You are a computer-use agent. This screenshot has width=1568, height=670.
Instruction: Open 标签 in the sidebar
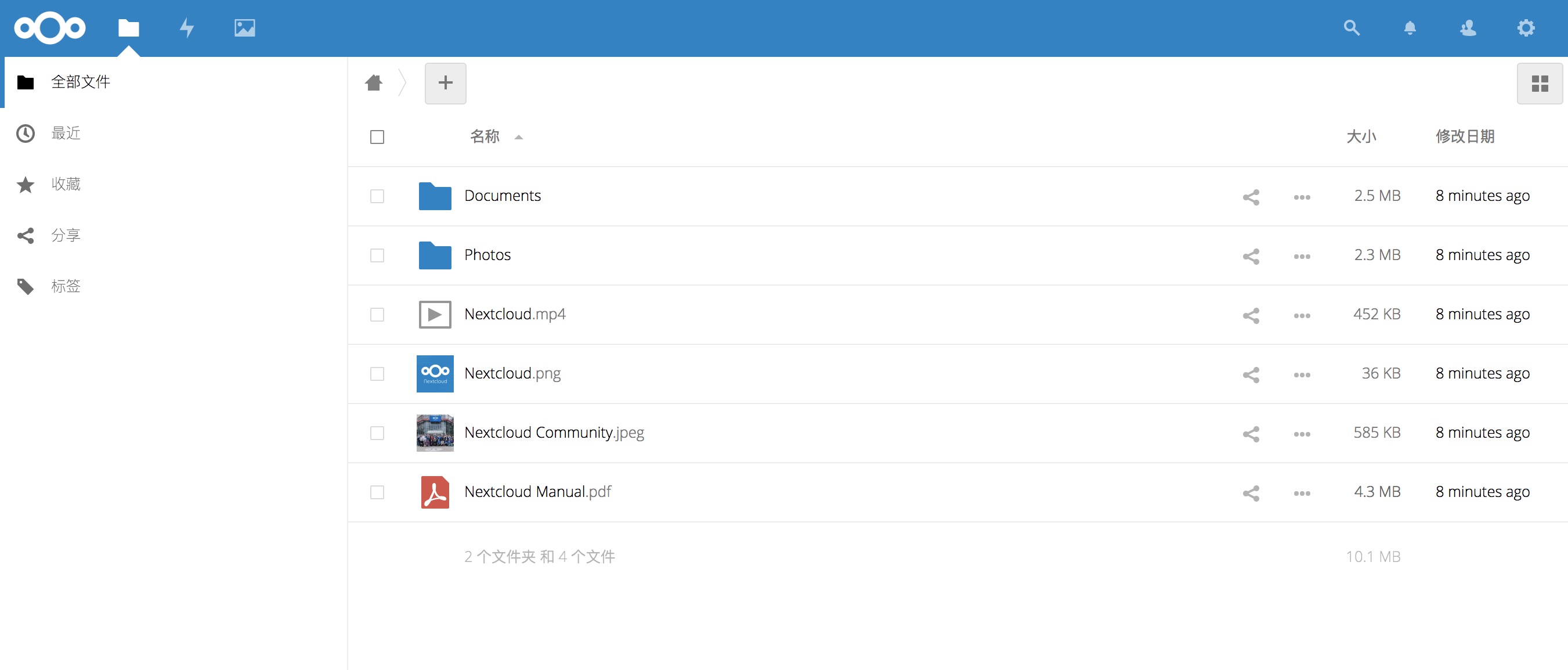(x=66, y=286)
